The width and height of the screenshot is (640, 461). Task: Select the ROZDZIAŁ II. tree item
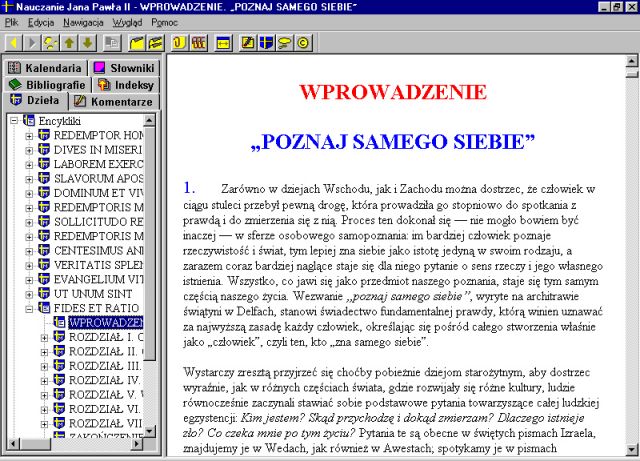106,351
